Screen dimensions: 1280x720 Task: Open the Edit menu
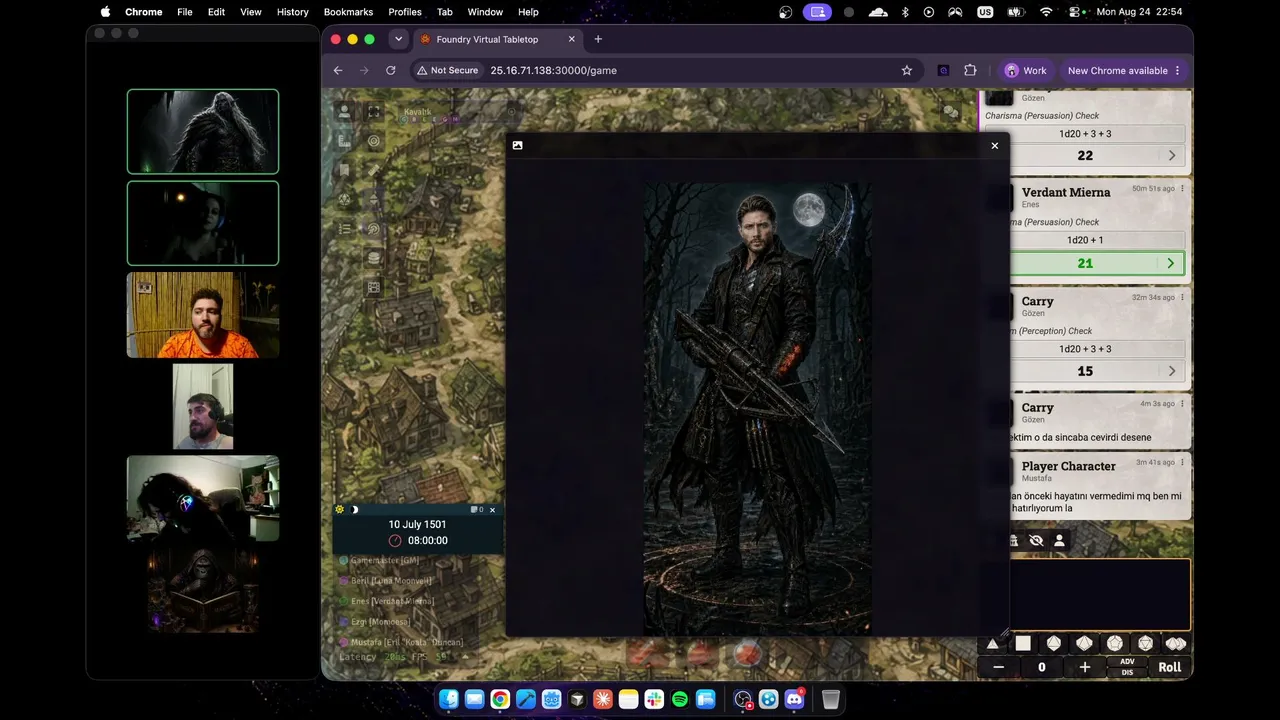216,12
